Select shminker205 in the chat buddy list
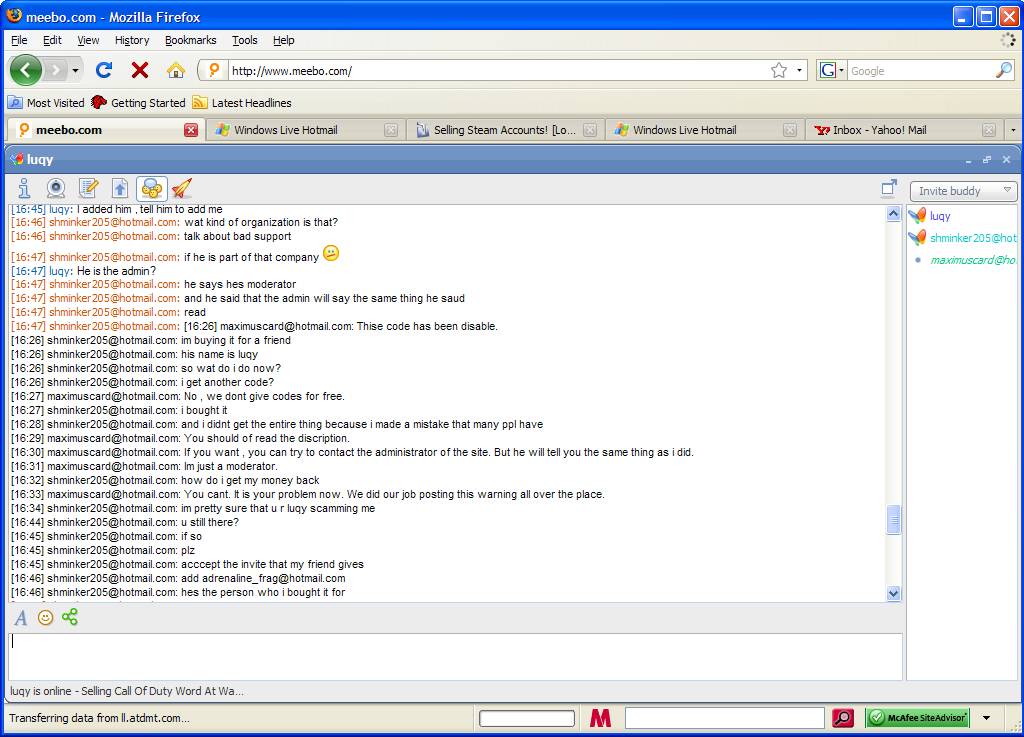 click(x=963, y=238)
